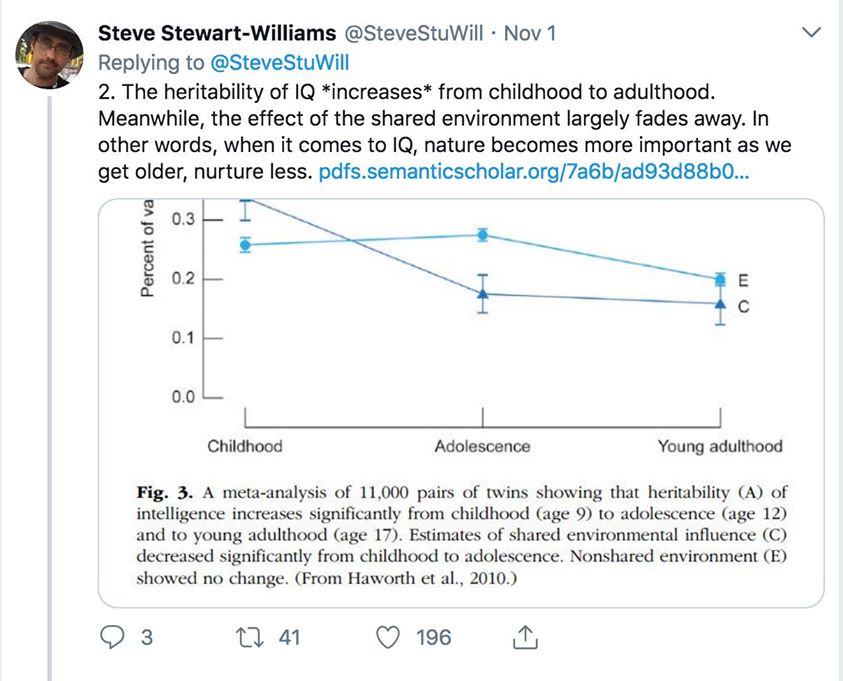Enlarge the heritability chart image
This screenshot has height=681, width=843.
[460, 320]
